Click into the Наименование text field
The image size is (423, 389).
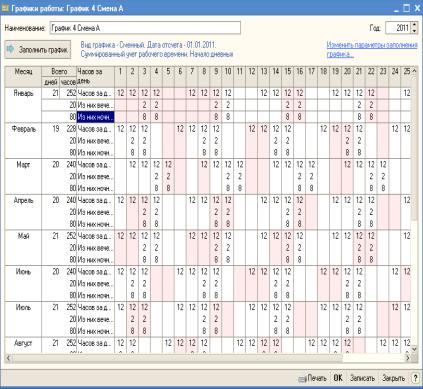(145, 28)
